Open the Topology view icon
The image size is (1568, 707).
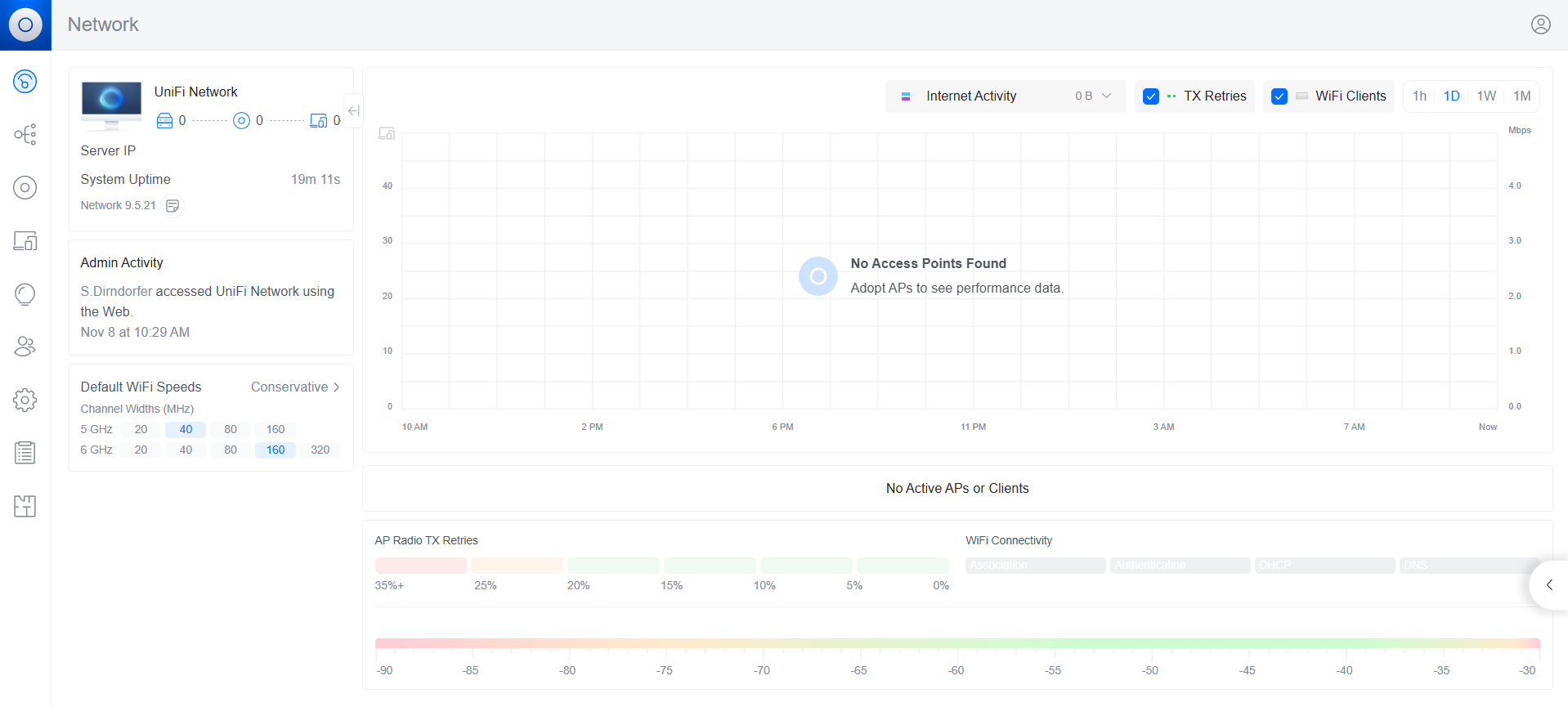coord(25,135)
